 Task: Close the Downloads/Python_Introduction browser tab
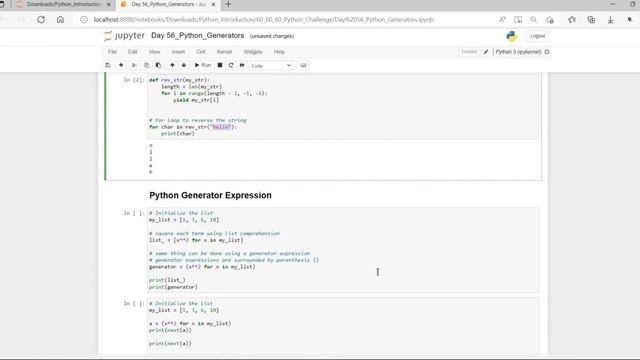(x=109, y=4)
